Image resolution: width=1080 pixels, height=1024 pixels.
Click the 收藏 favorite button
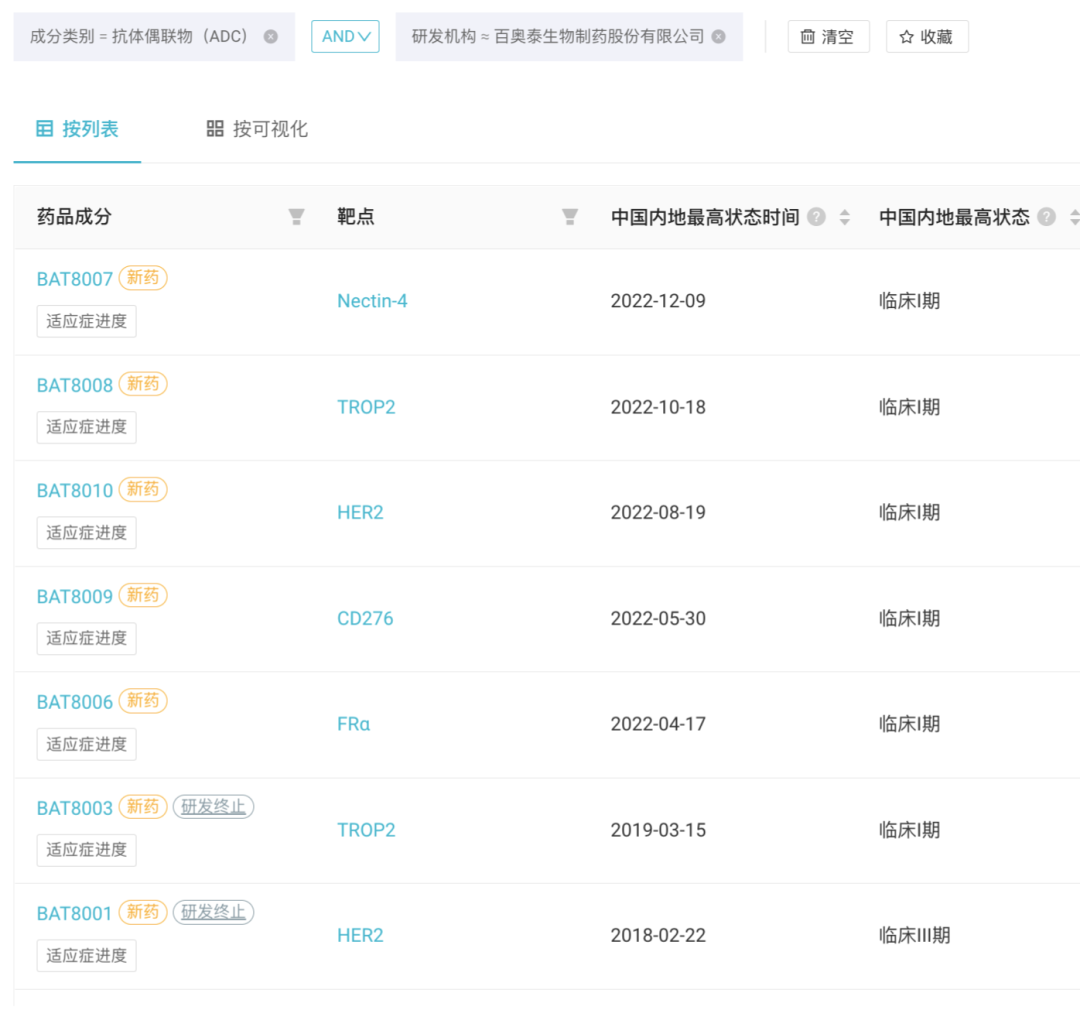coord(927,36)
